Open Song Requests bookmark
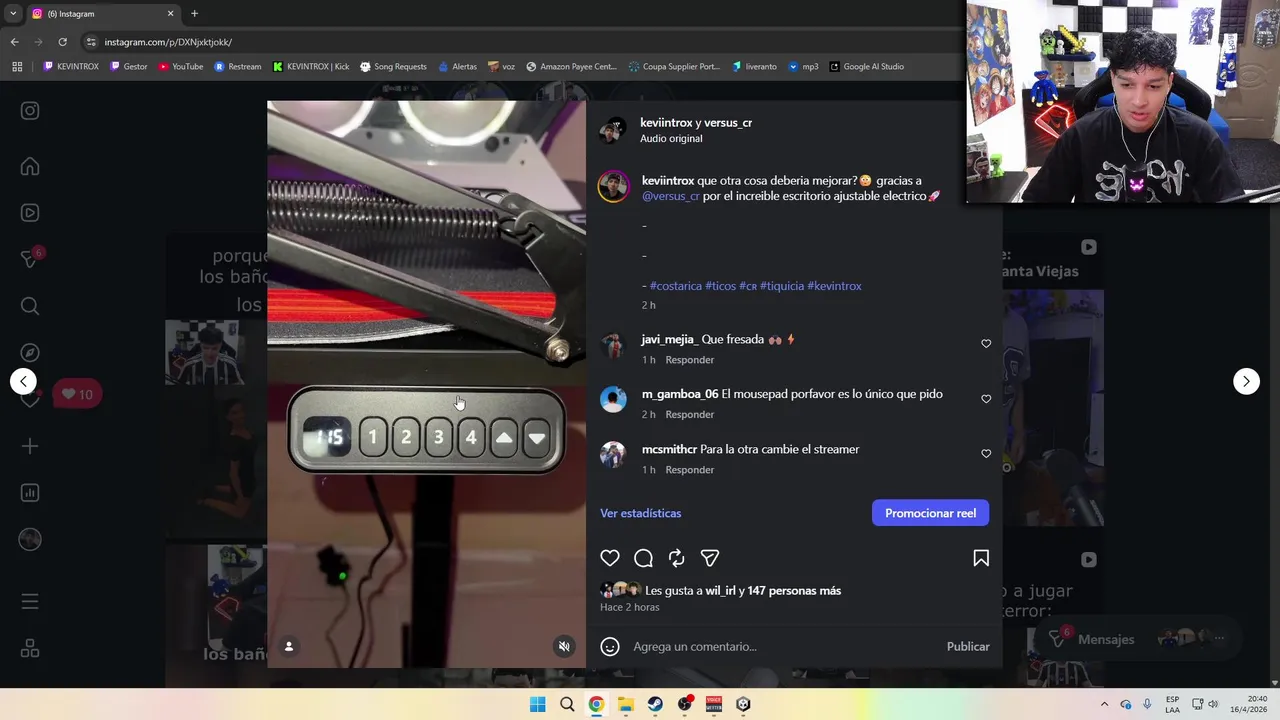The image size is (1280, 720). point(393,67)
